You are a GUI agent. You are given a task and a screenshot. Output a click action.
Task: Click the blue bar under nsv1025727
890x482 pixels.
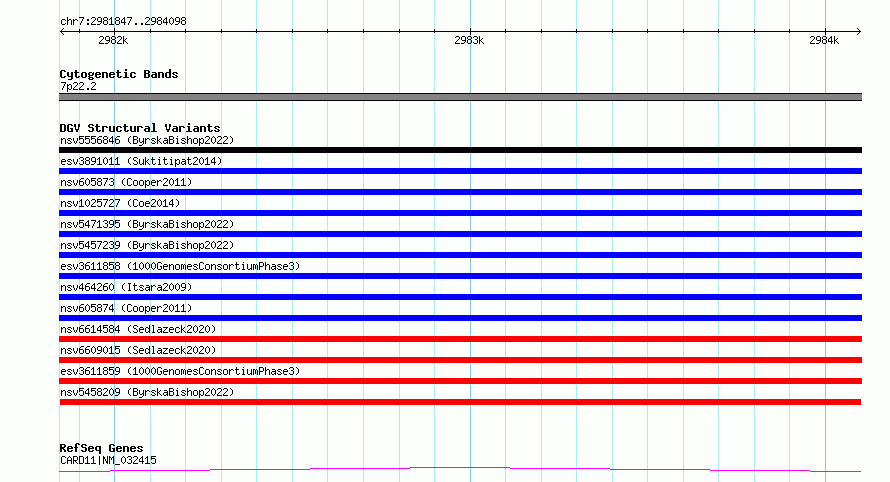point(460,213)
